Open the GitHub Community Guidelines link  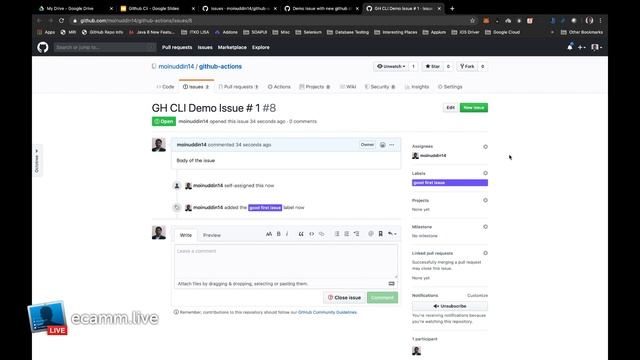tap(327, 312)
